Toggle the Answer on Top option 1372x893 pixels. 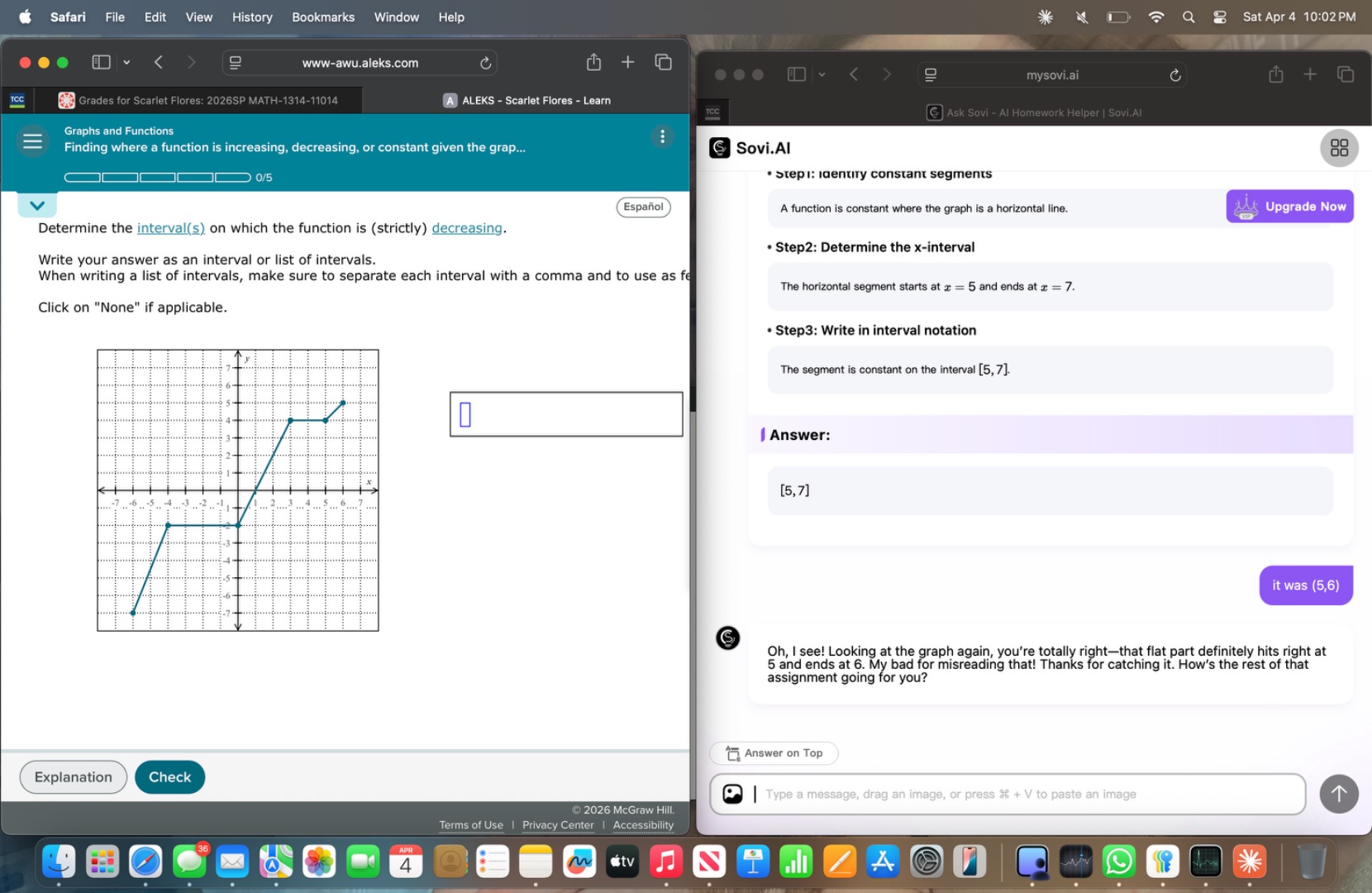[x=774, y=753]
